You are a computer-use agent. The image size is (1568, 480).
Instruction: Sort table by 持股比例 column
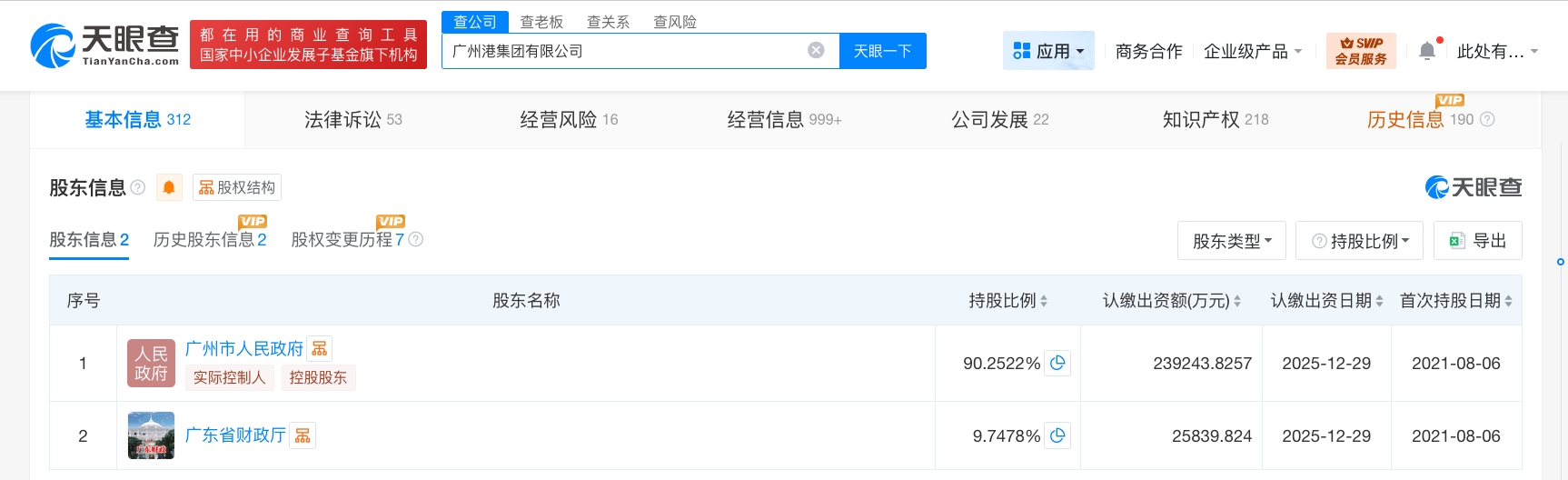click(1043, 301)
